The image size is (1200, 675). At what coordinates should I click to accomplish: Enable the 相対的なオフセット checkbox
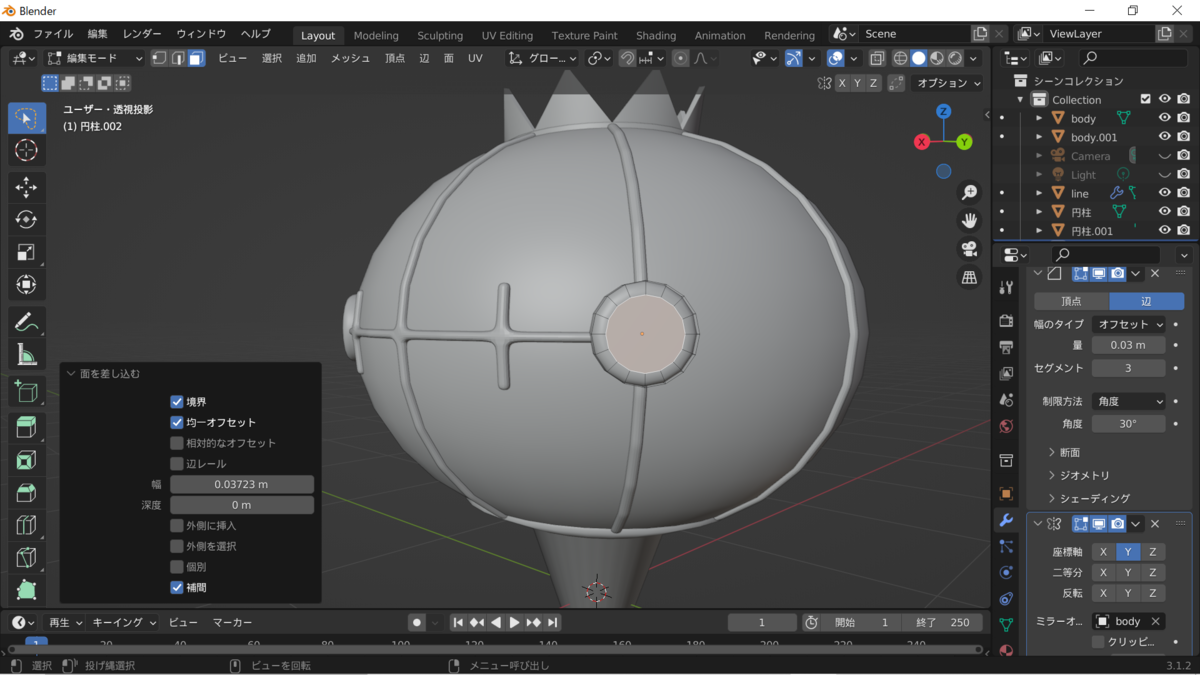coord(177,443)
